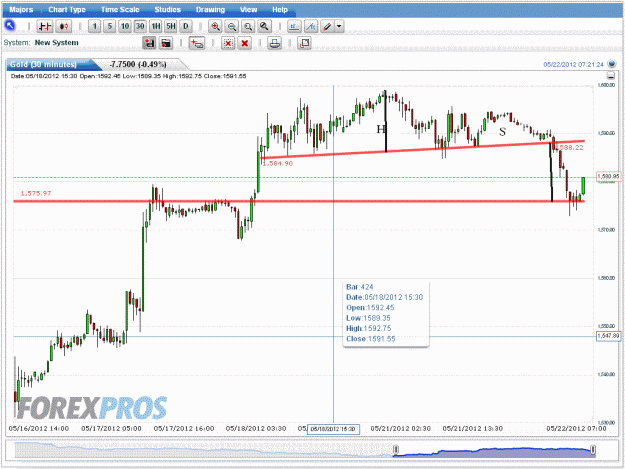This screenshot has height=469, width=625.
Task: Click the current price tag on the right axis
Action: [609, 177]
